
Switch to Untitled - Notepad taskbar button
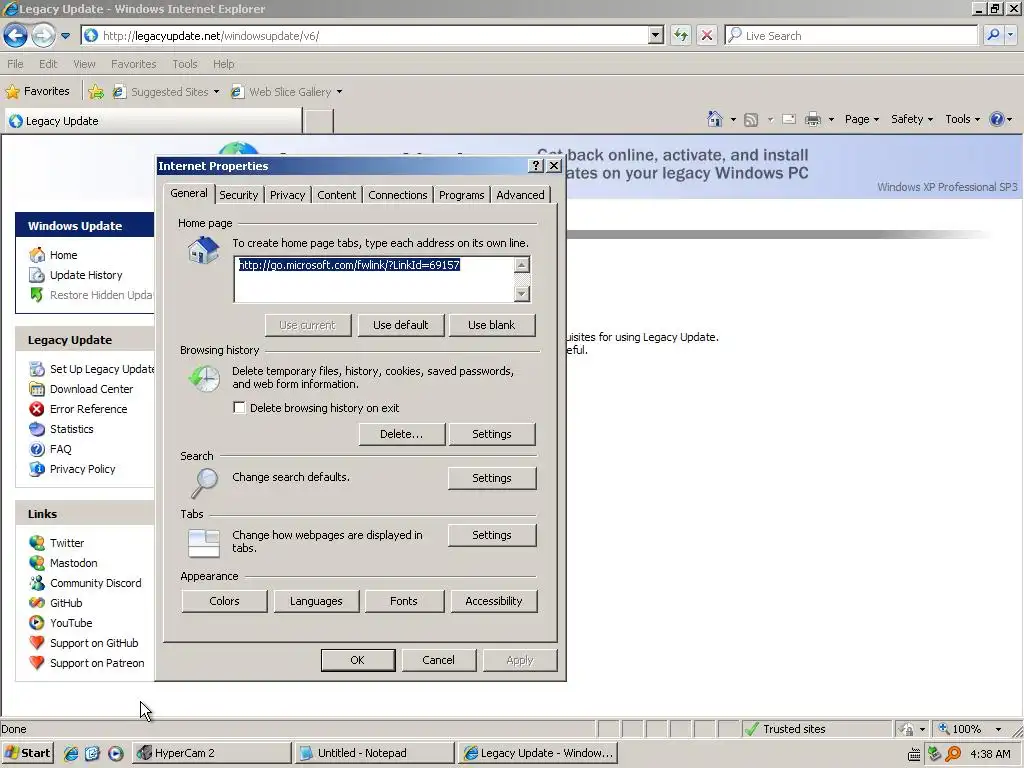point(374,753)
